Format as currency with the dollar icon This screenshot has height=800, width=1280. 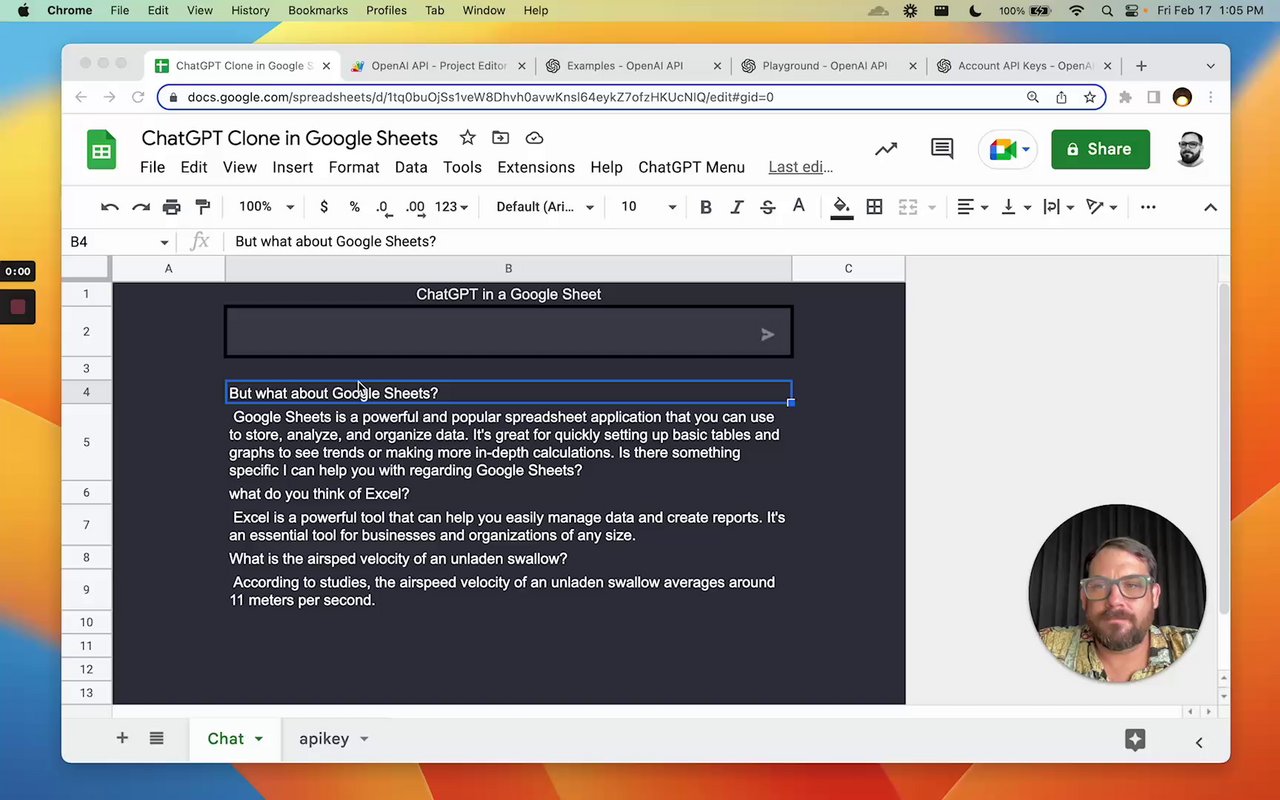[324, 207]
